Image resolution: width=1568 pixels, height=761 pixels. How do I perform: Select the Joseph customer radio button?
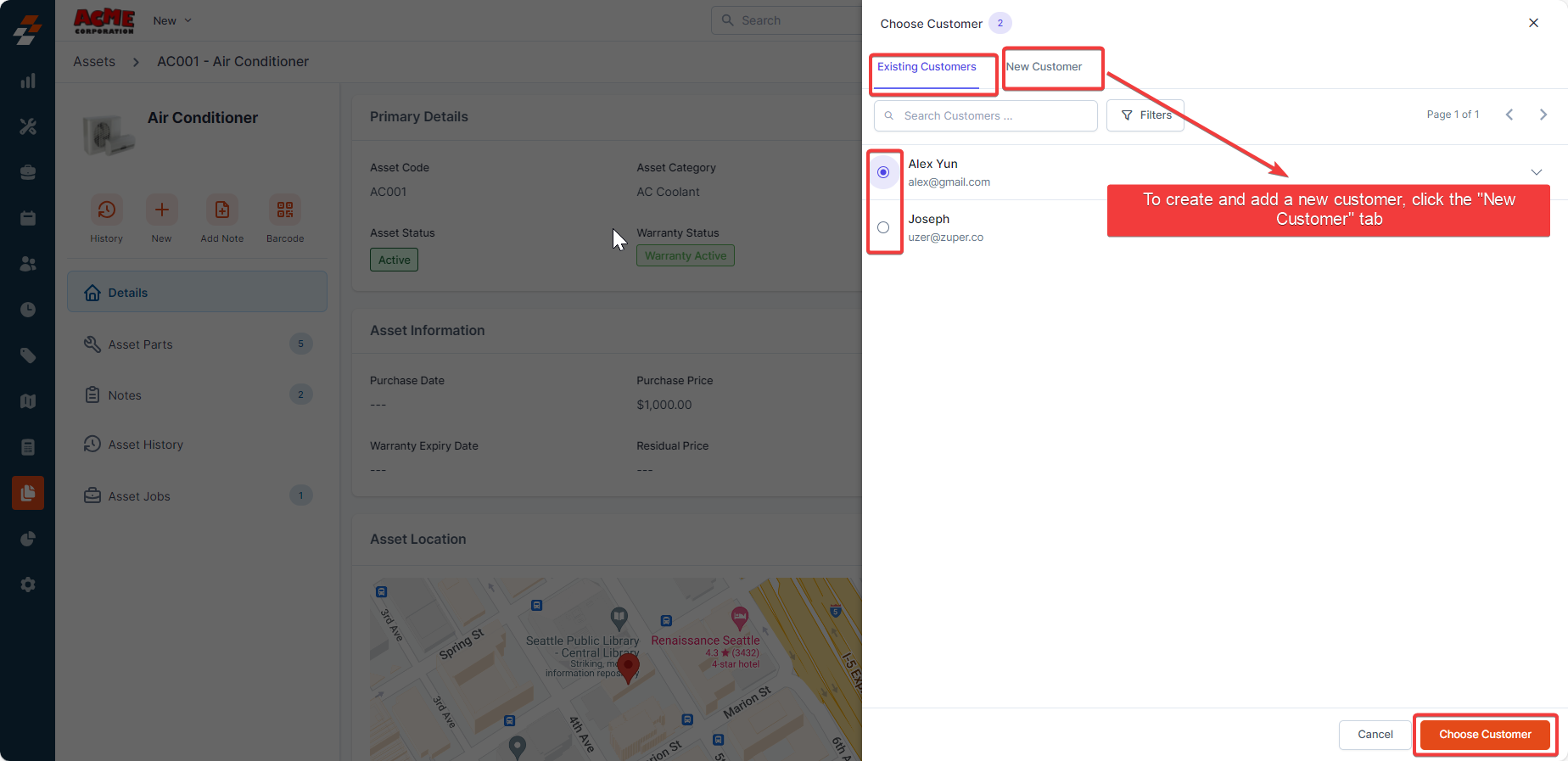[x=883, y=227]
